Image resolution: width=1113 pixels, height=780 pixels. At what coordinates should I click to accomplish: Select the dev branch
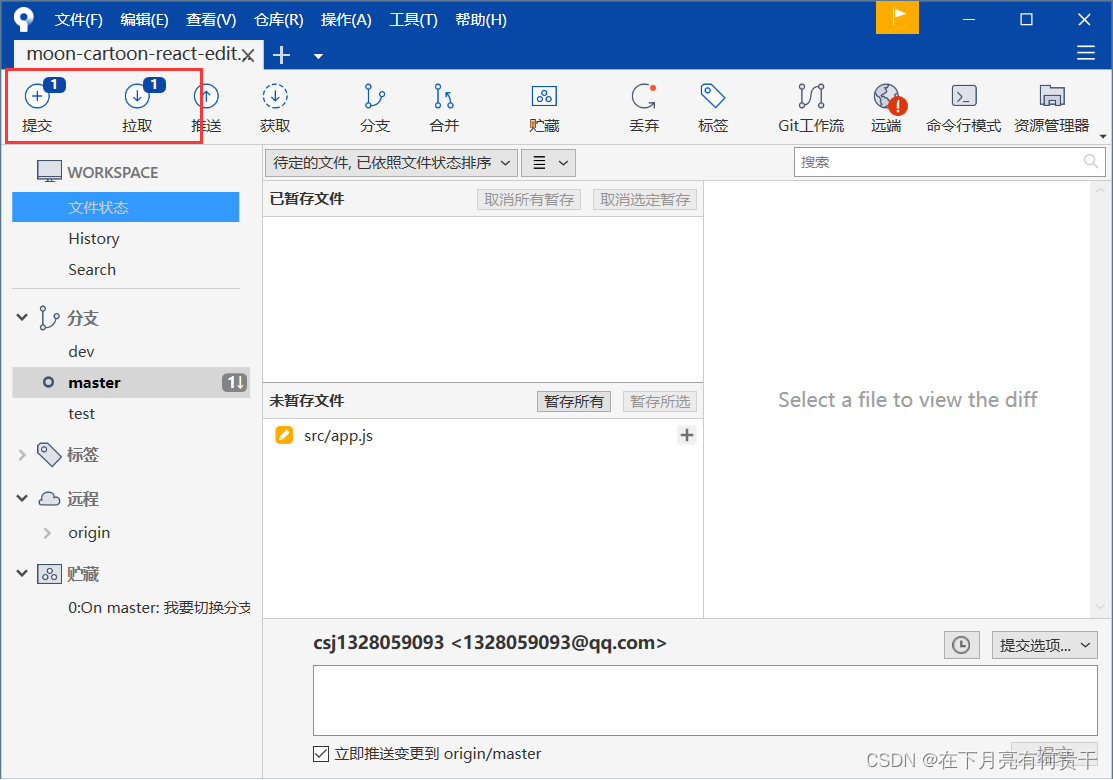(x=81, y=352)
